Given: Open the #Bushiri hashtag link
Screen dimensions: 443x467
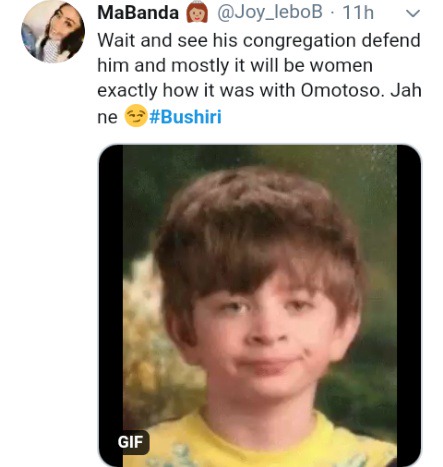Looking at the screenshot, I should point(186,117).
